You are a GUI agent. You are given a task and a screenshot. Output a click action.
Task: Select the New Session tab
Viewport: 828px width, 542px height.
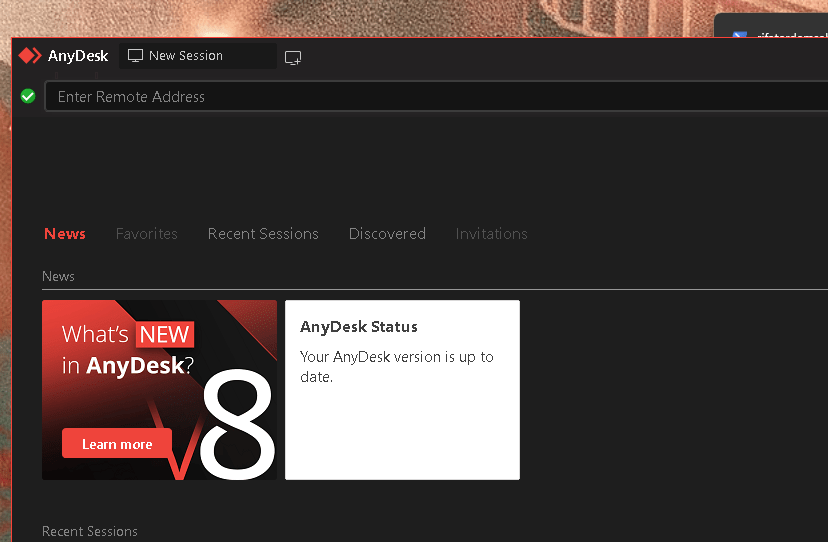coord(198,56)
